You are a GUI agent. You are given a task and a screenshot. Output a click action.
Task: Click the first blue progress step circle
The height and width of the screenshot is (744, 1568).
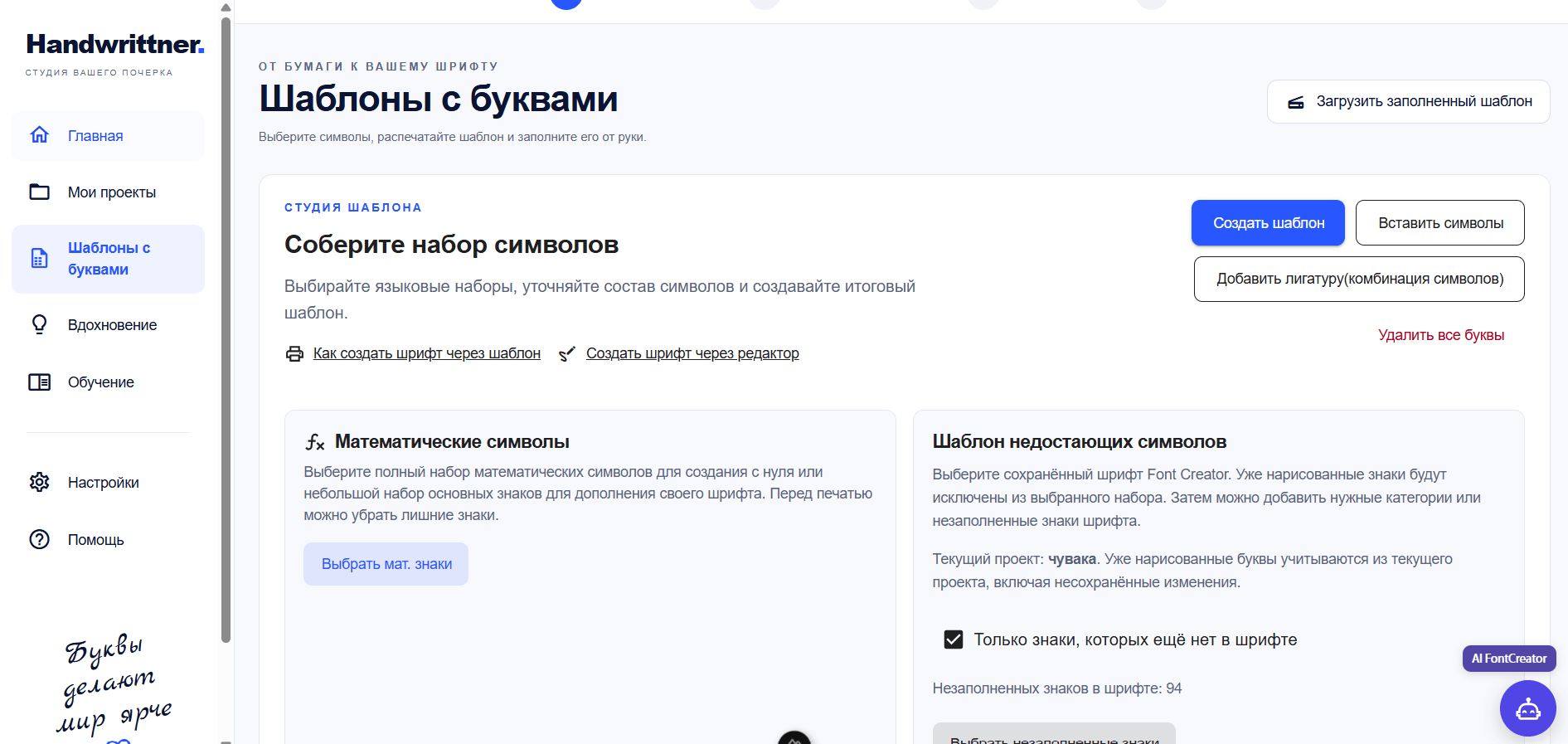566,2
